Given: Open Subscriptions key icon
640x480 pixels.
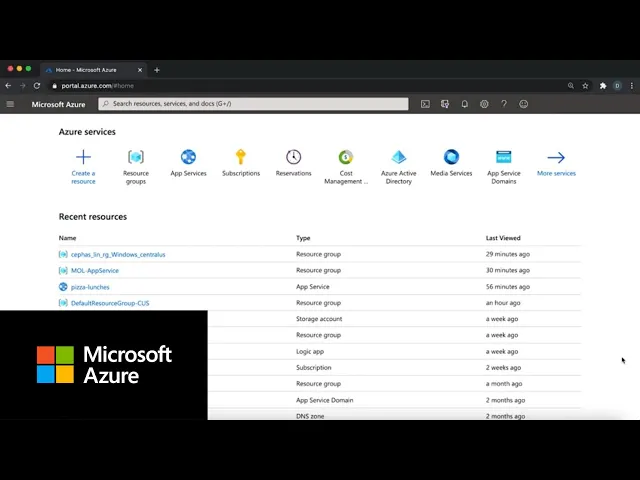Looking at the screenshot, I should click(241, 157).
